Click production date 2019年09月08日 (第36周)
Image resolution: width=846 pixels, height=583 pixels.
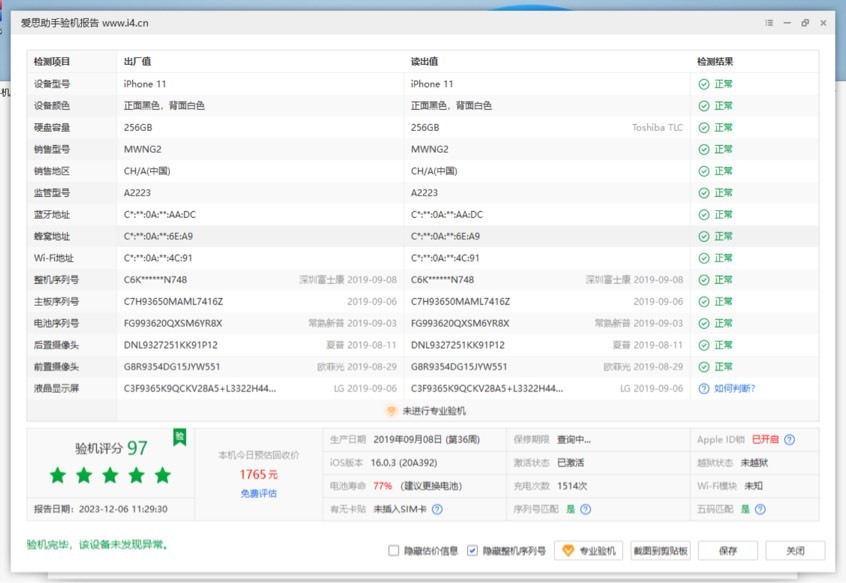click(426, 440)
